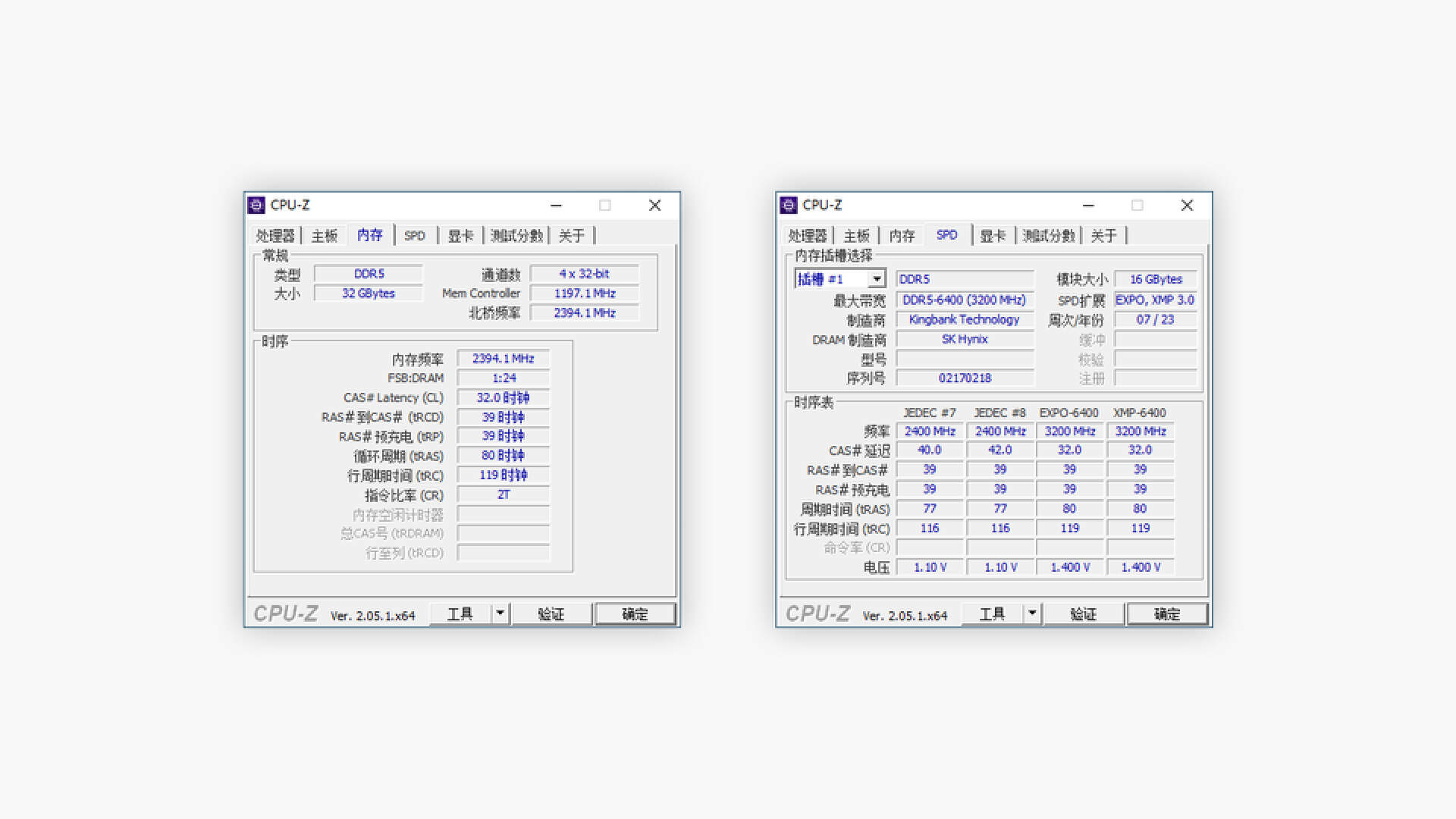Viewport: 1456px width, 819px height.
Task: Switch to the 主板 tab in the left window
Action: (x=324, y=235)
